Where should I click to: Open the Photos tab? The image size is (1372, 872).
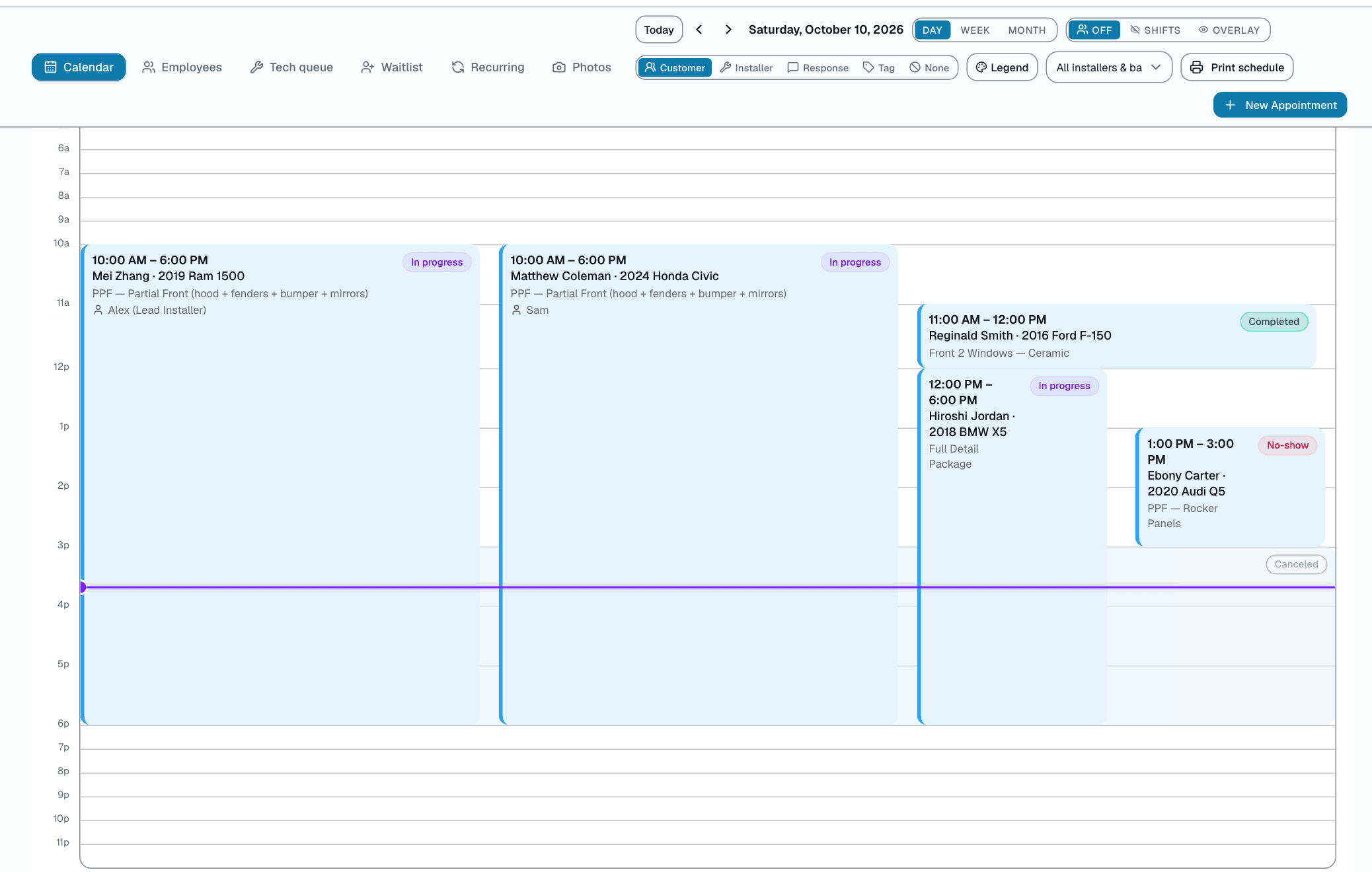coord(582,67)
